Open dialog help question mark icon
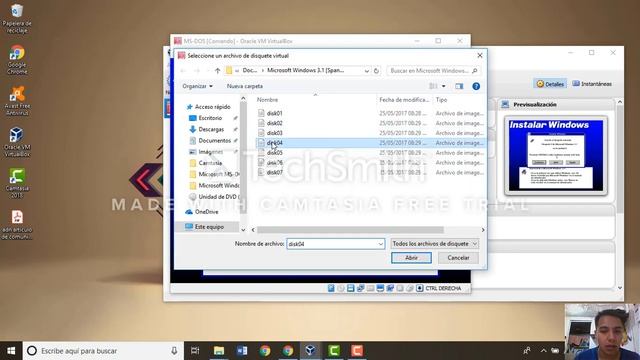The width and height of the screenshot is (640, 360). click(x=476, y=86)
